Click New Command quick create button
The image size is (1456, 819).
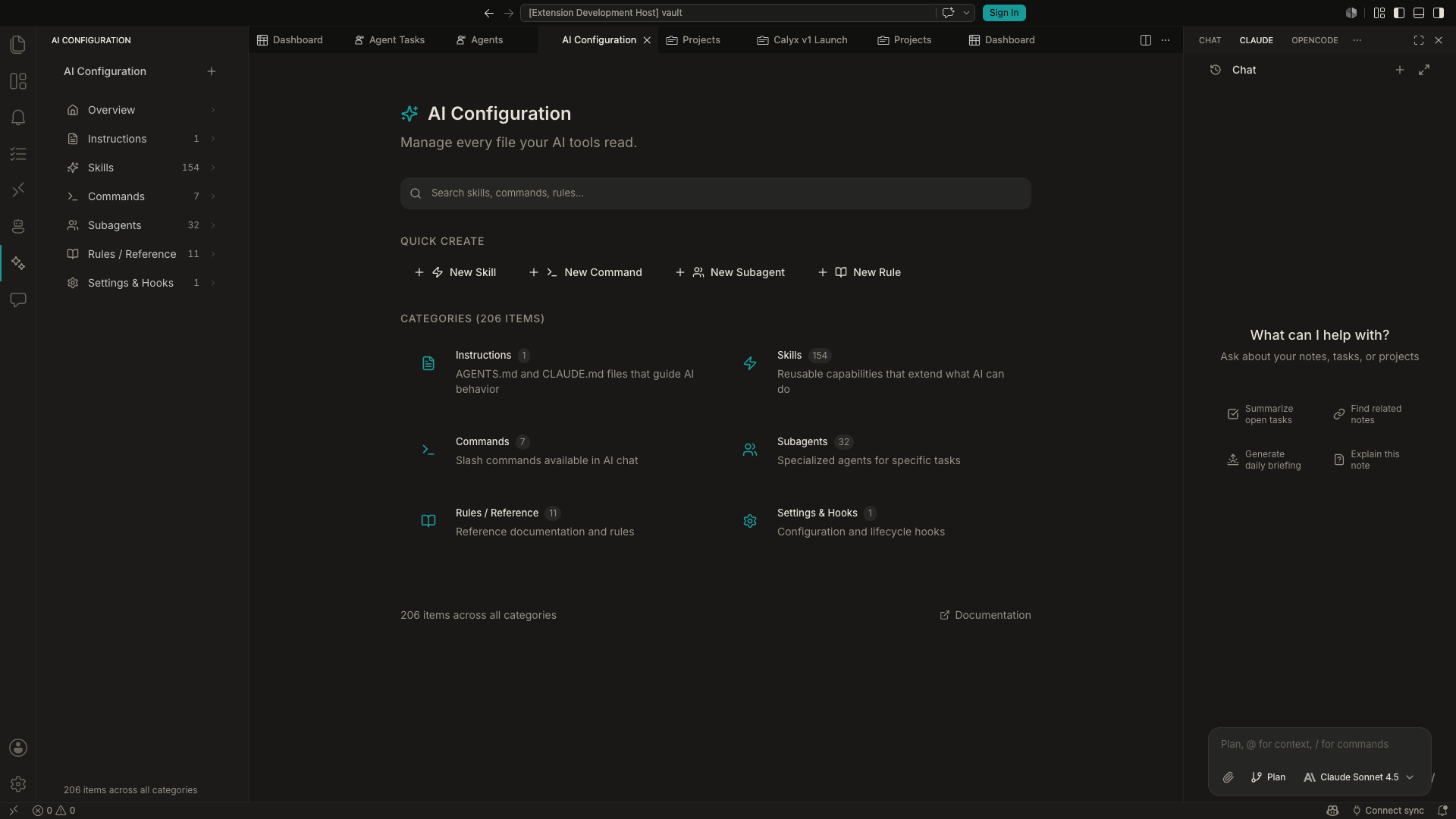(x=585, y=272)
